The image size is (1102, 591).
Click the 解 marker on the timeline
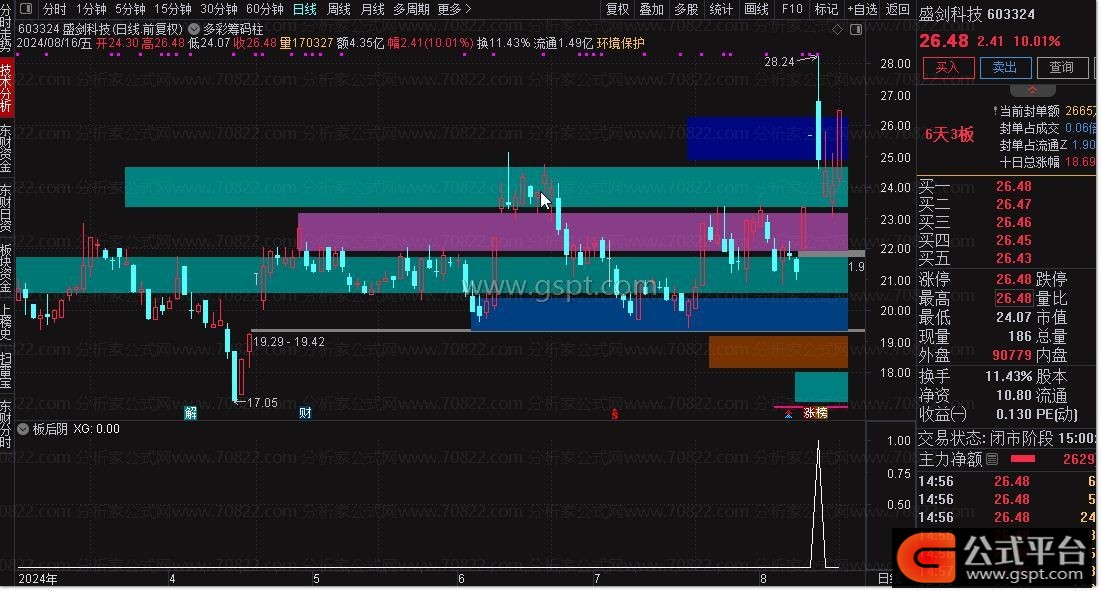coord(190,413)
